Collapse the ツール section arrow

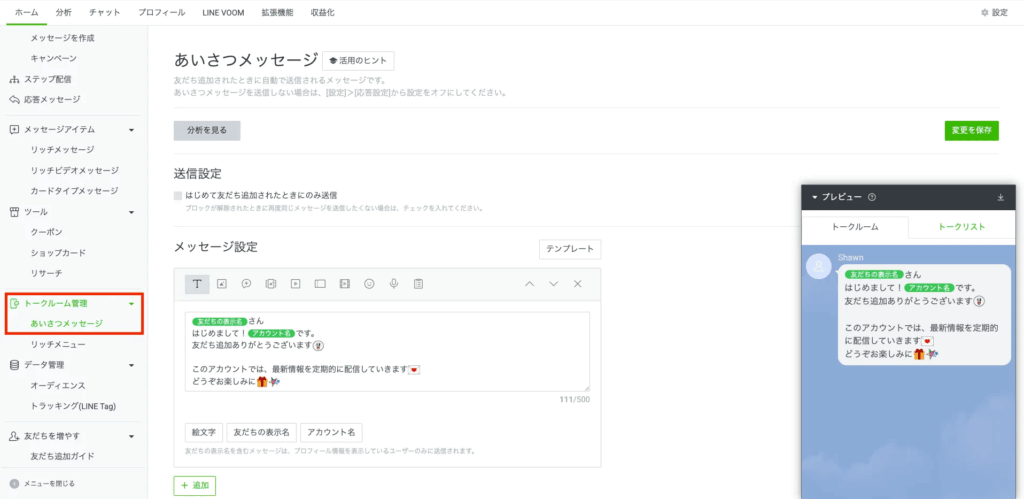point(131,212)
